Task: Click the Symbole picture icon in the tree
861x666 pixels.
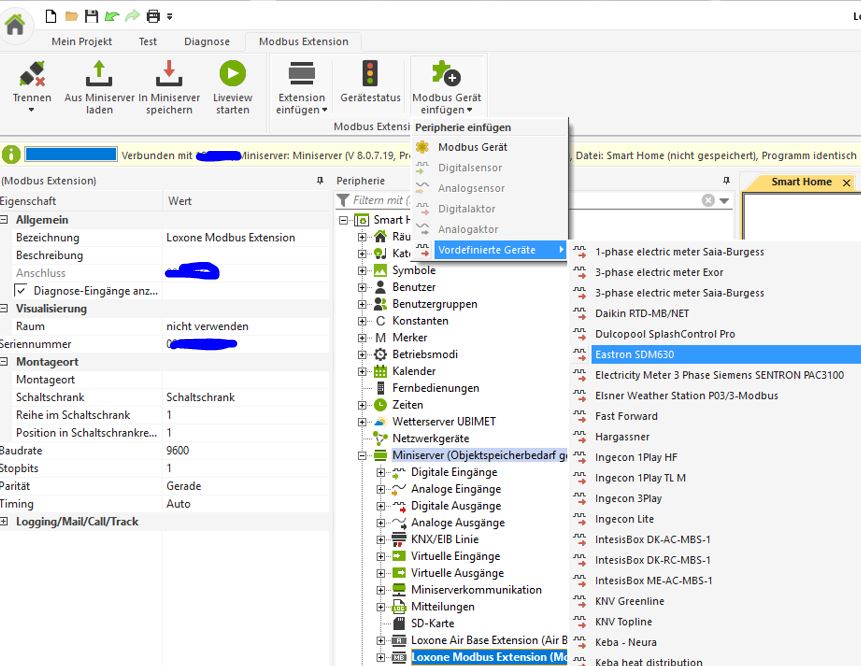Action: click(x=380, y=270)
